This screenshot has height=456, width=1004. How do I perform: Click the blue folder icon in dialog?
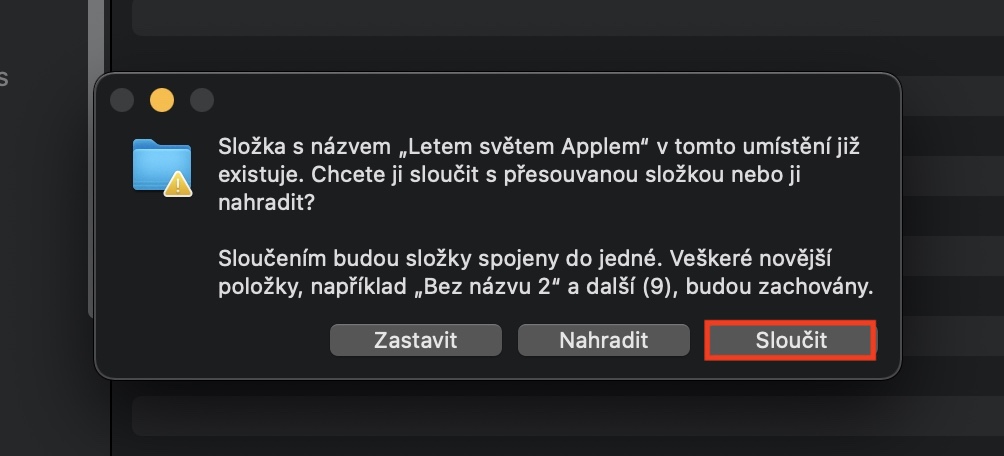pos(160,163)
